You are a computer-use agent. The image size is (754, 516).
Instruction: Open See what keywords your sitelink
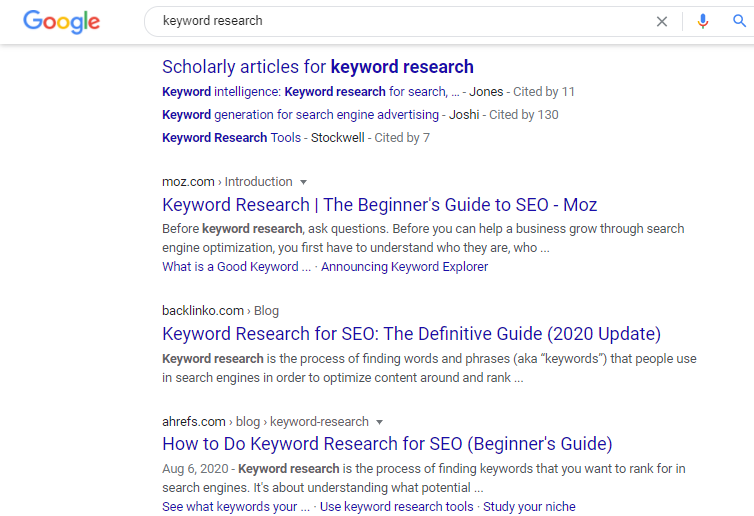[236, 506]
